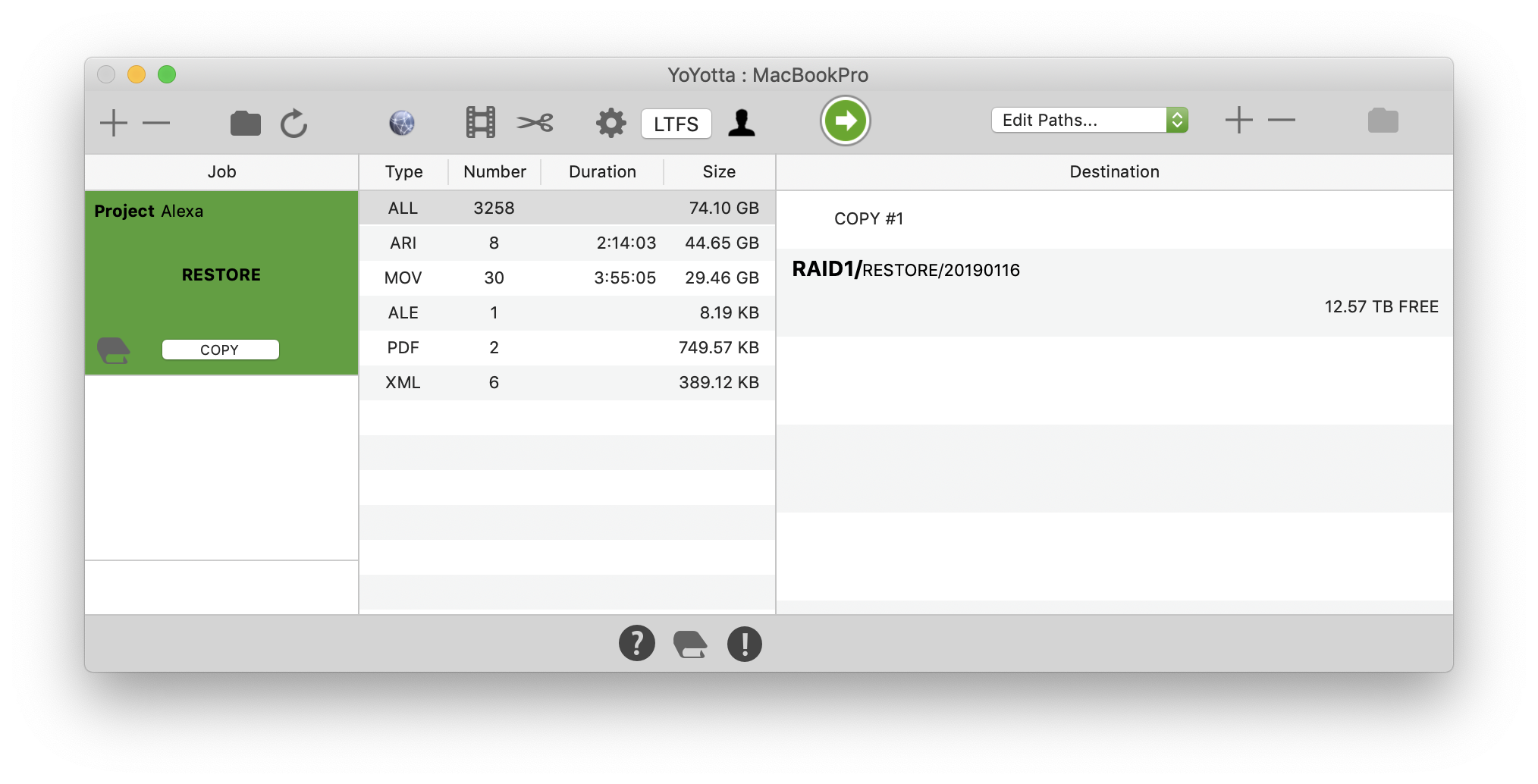Screen dimensions: 1538x784
Task: Click the alert exclamation icon
Action: pos(744,644)
